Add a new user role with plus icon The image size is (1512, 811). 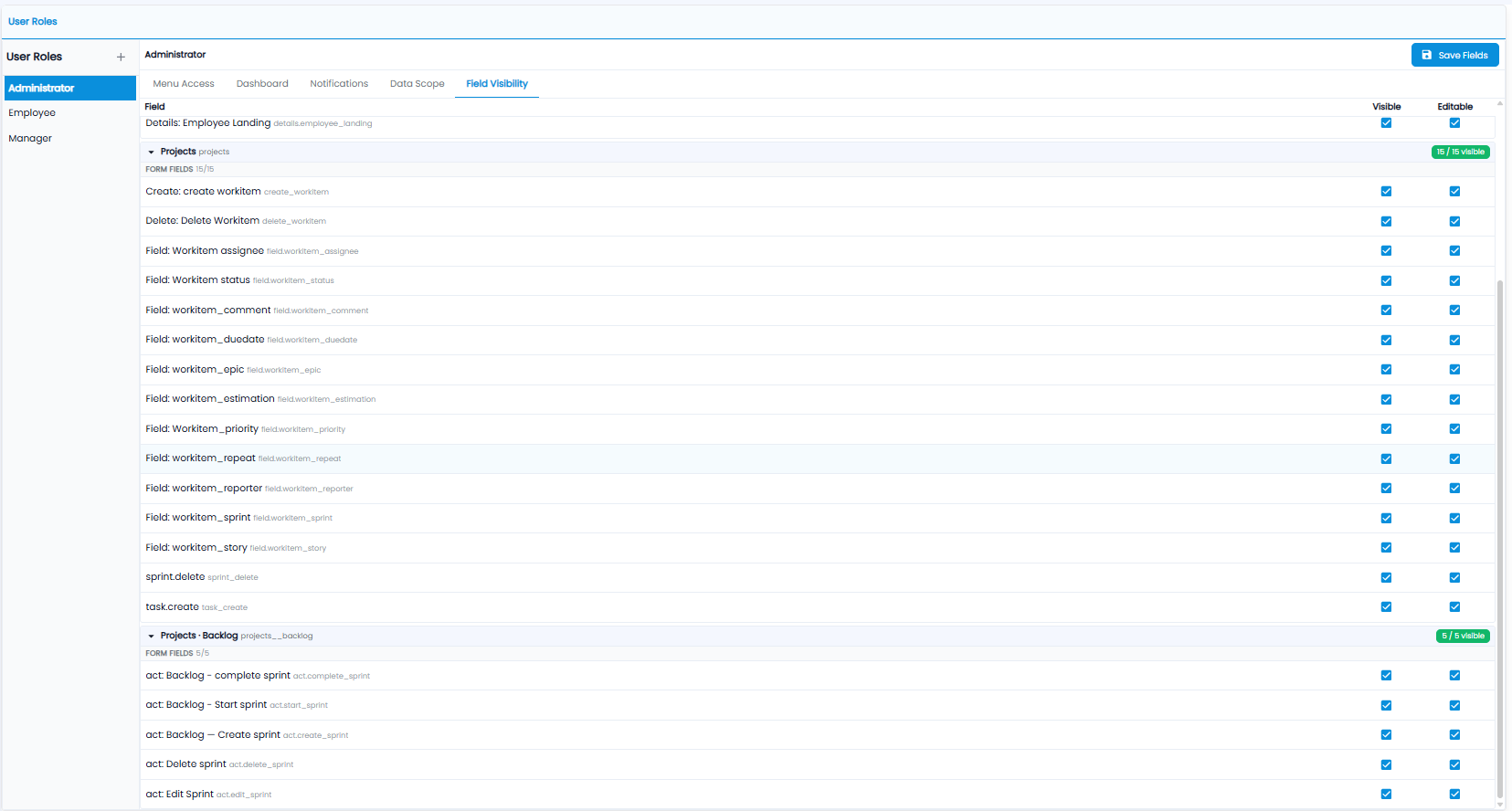pos(121,57)
